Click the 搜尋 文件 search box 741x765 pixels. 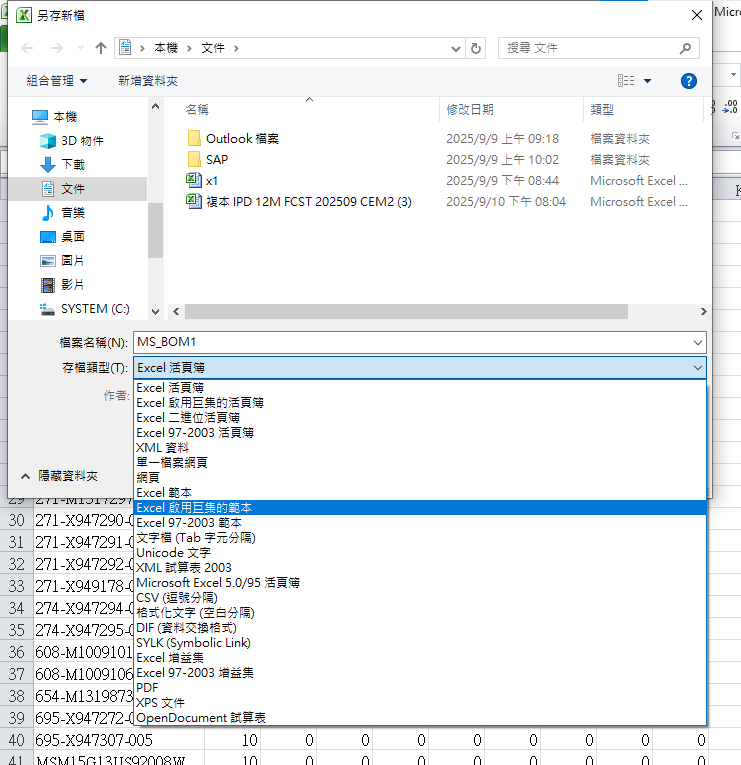[588, 48]
